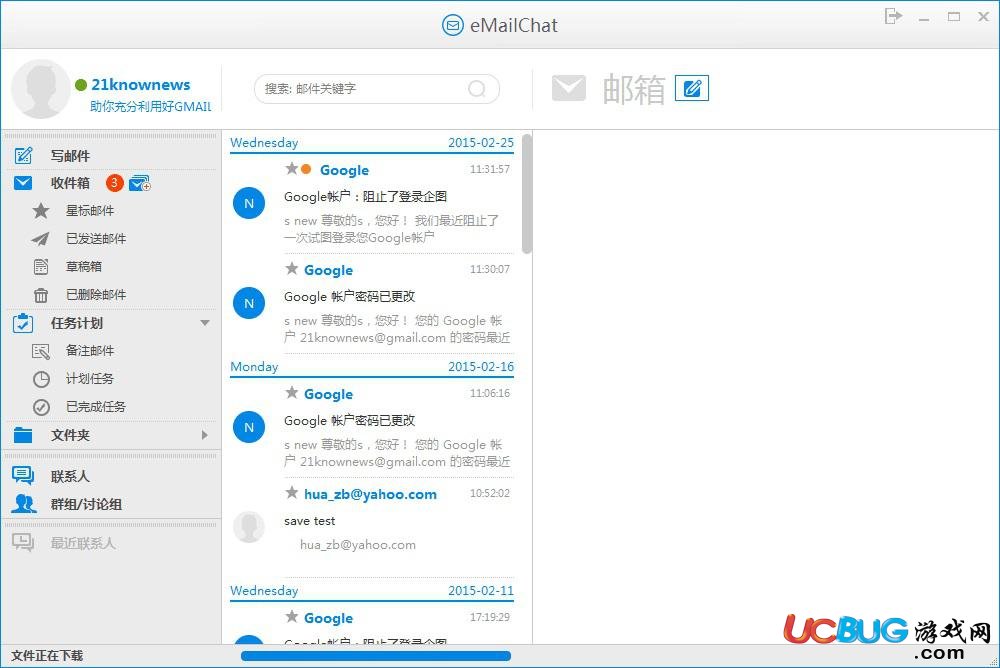Open Google 帐户密码已更改 email from 11:30:07
This screenshot has height=668, width=1000.
coord(349,297)
